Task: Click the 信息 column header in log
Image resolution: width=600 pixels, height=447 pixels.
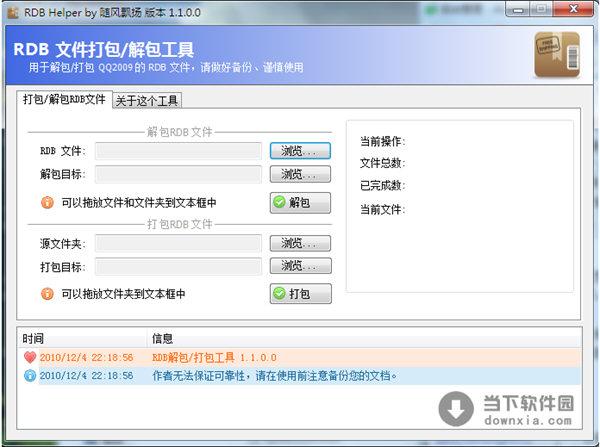Action: tap(364, 338)
